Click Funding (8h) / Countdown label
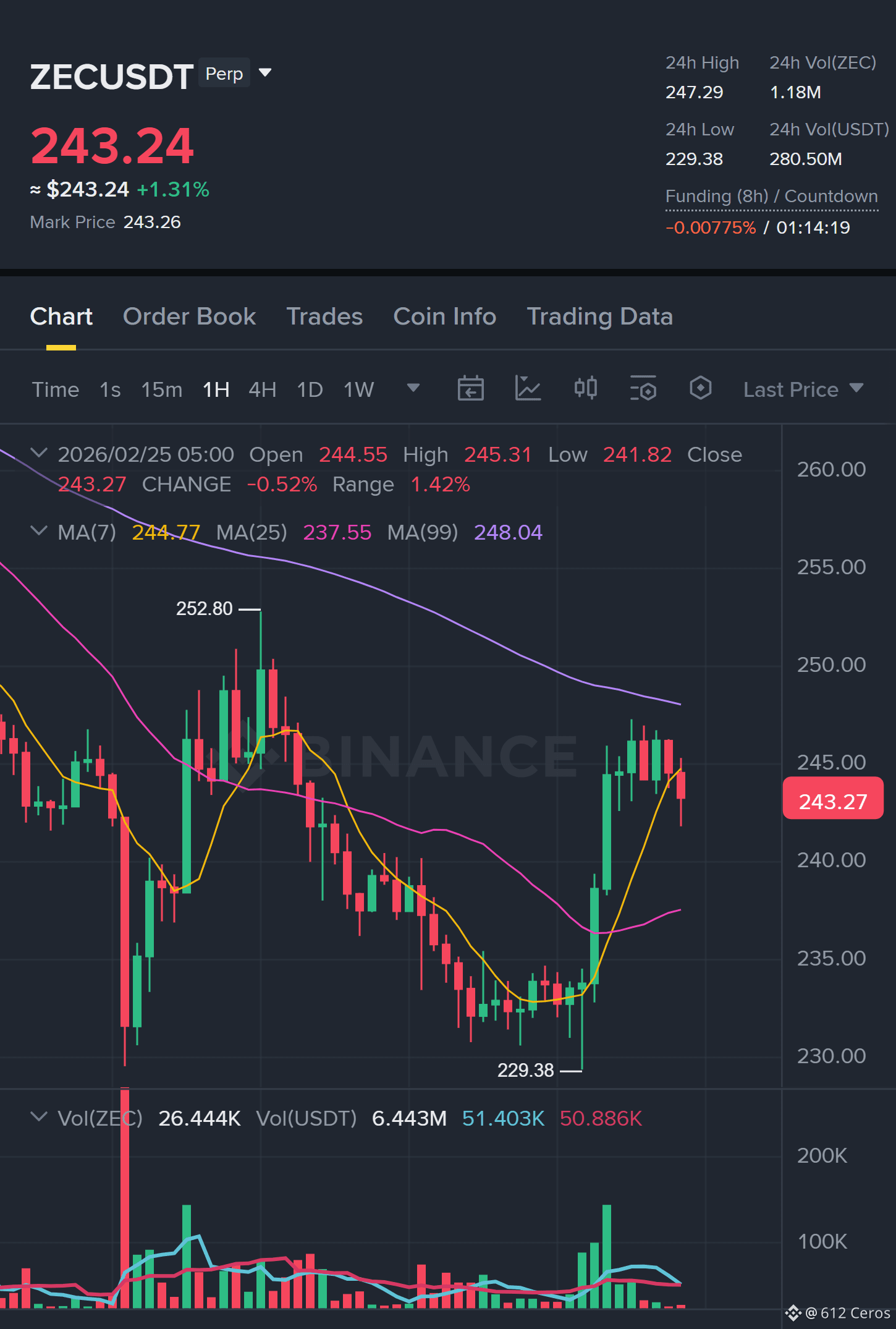Image resolution: width=896 pixels, height=1329 pixels. coord(772,197)
